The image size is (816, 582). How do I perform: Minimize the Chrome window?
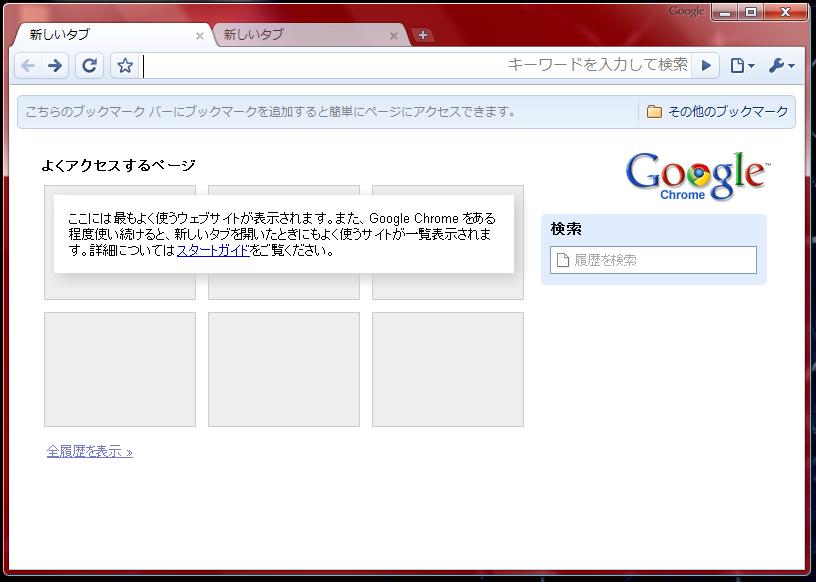pos(725,12)
